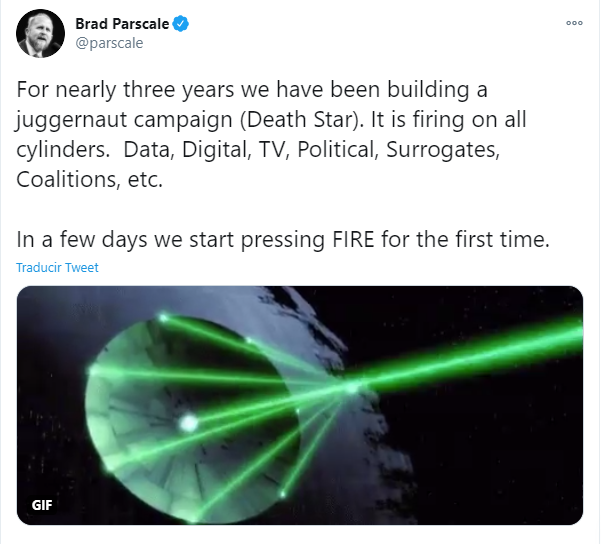Play the Death Star GIF

click(x=299, y=405)
